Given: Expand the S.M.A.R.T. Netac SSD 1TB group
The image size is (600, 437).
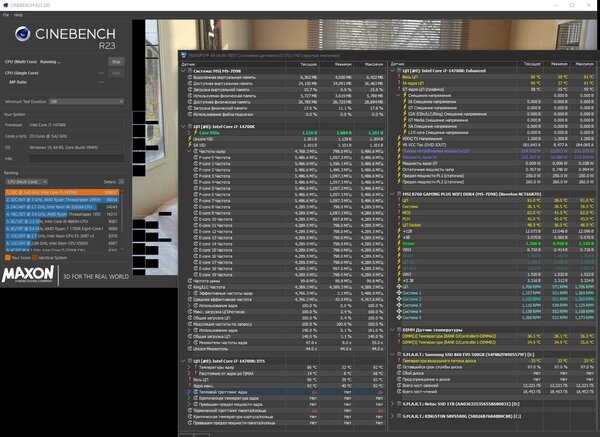Looking at the screenshot, I should (x=392, y=404).
